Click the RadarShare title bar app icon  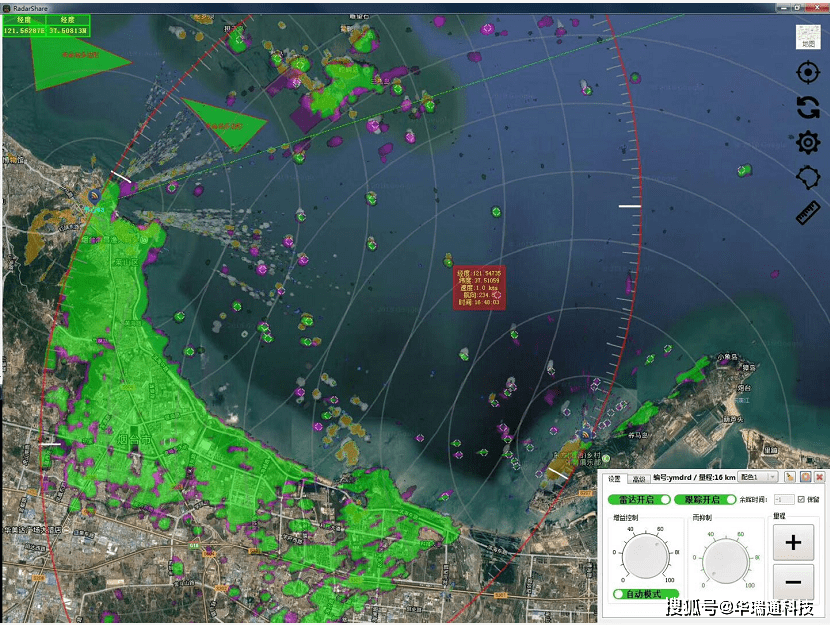[6, 8]
